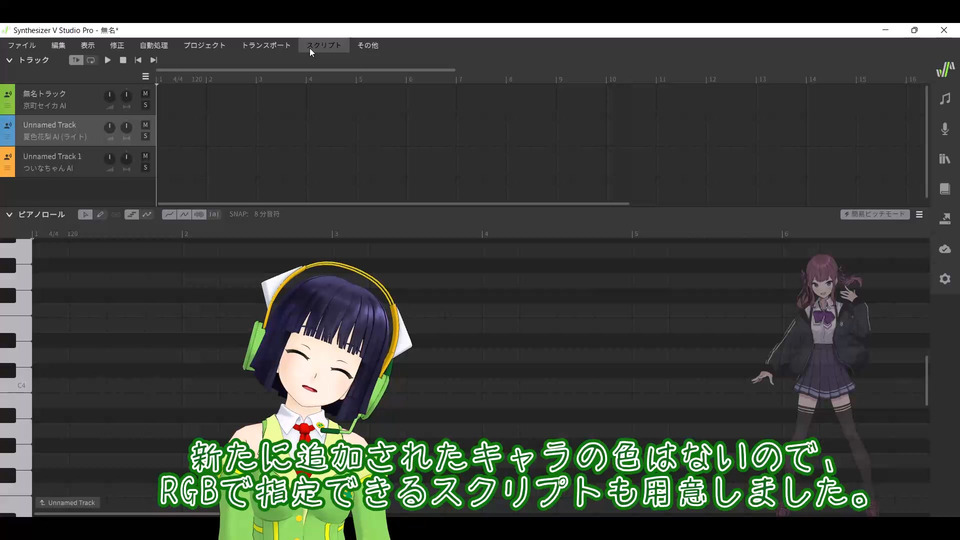The image size is (960, 540).
Task: Adjust volume knob of 無名トラック
Action: pyautogui.click(x=110, y=96)
